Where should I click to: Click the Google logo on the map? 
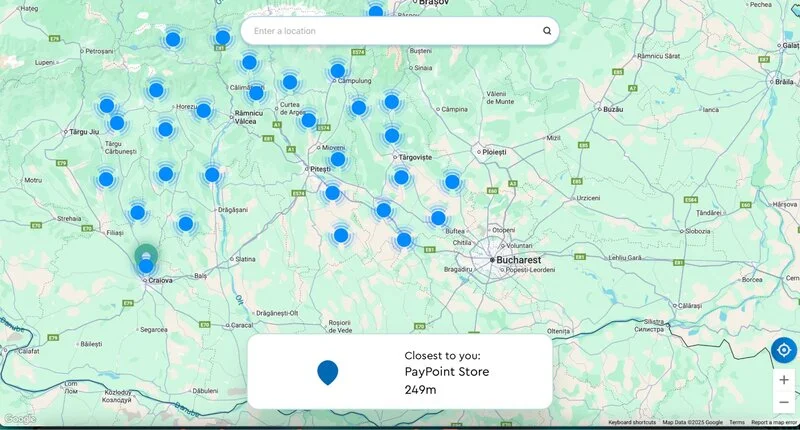20,419
